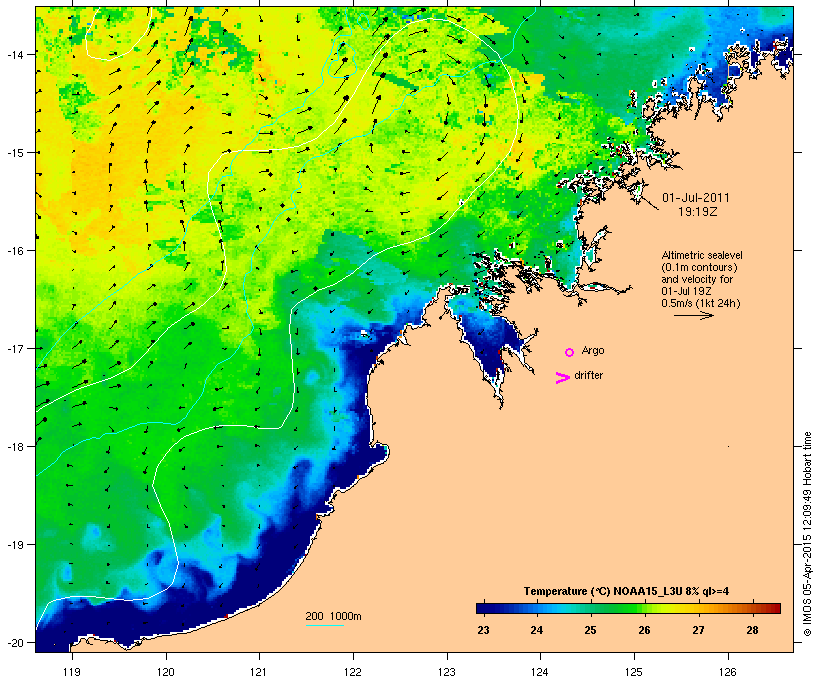
Task: Click the -14 latitude axis label
Action: point(15,54)
